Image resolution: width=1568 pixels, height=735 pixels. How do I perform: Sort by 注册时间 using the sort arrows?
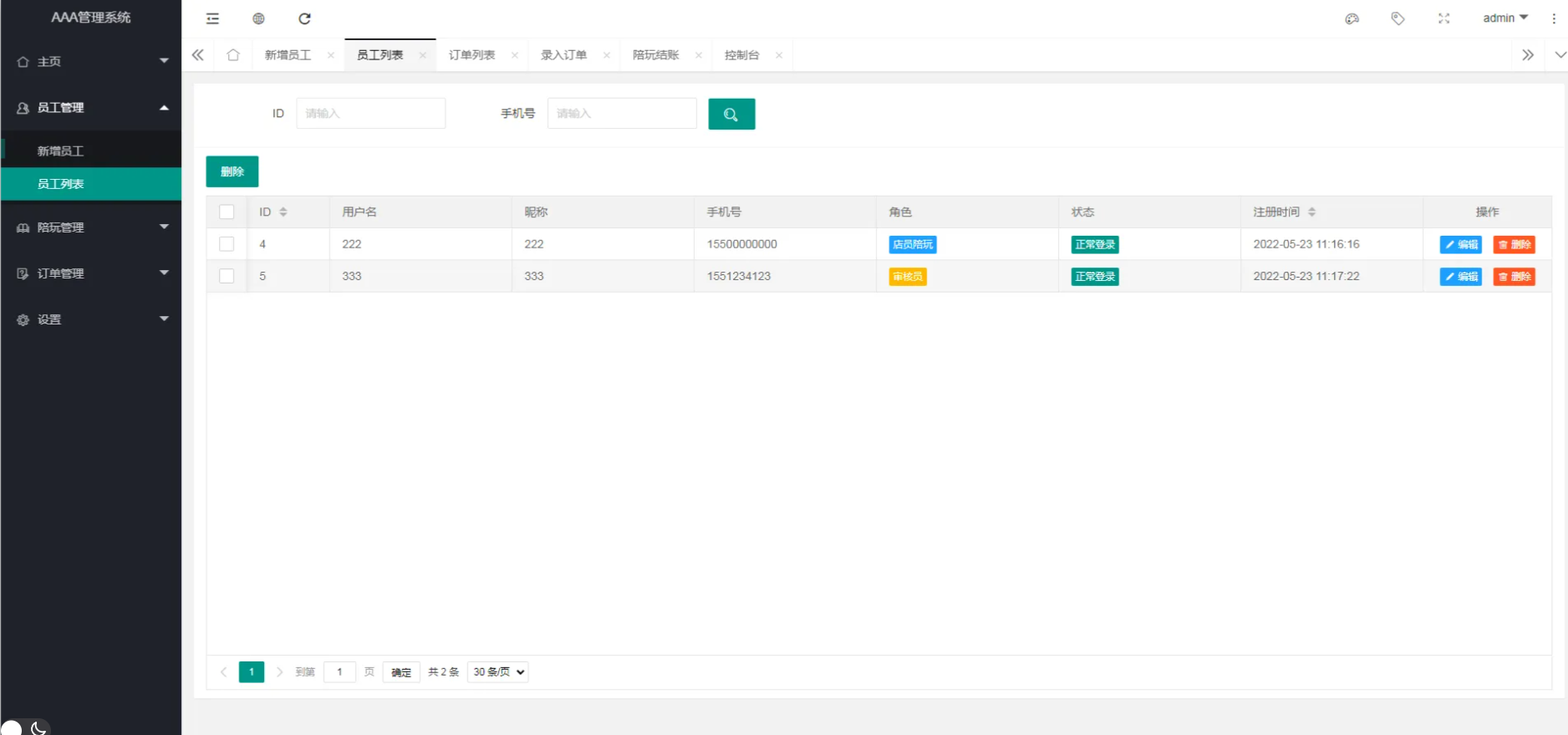1311,212
